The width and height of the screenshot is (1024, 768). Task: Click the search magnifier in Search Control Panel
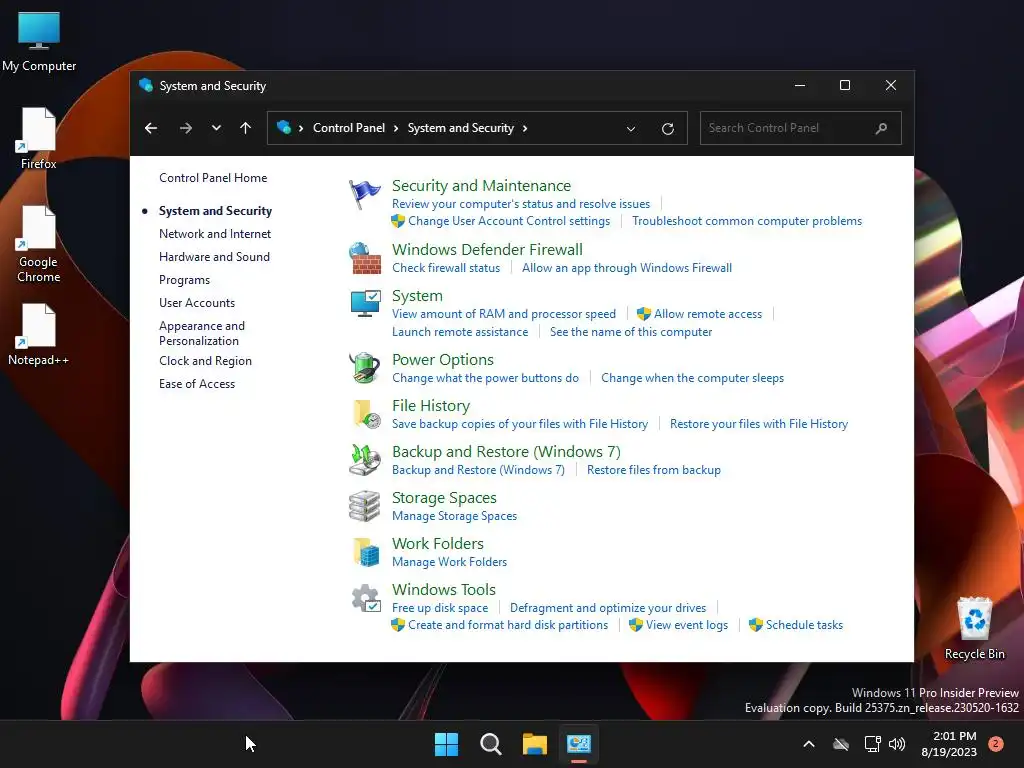pos(882,128)
